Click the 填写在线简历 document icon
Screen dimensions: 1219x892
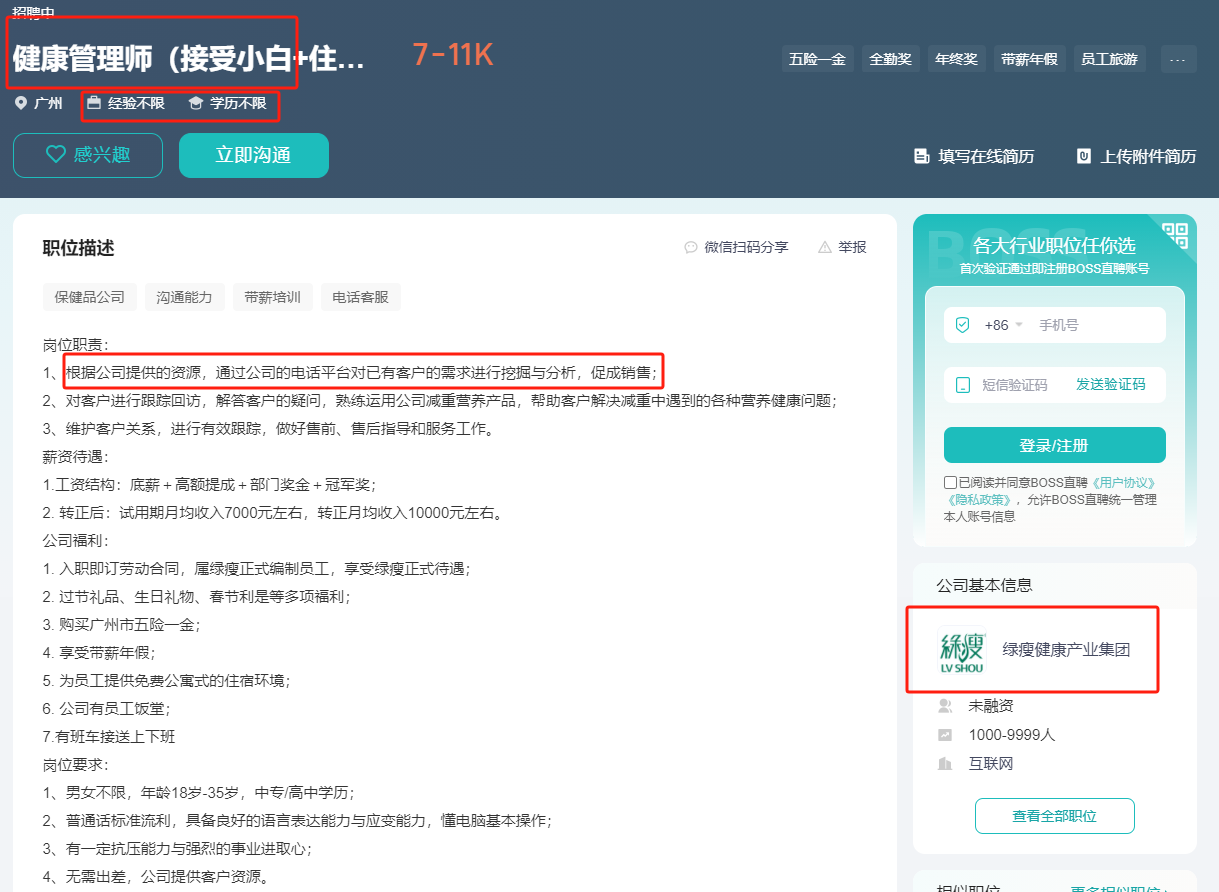922,156
